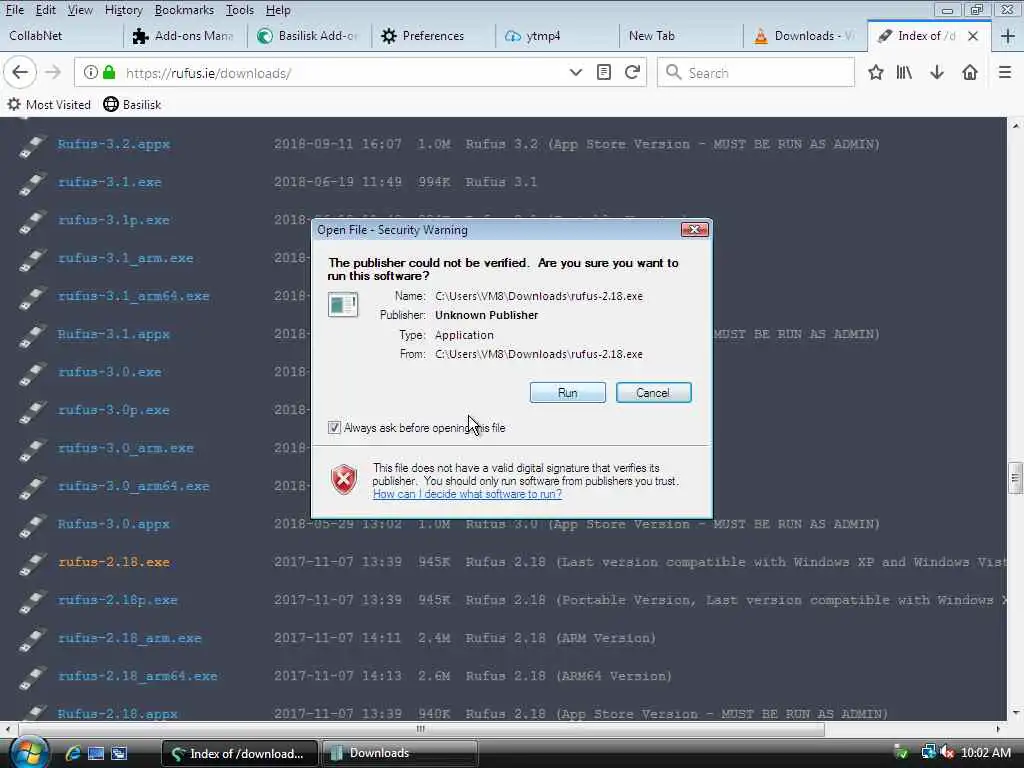Click USB icon beside Rufus-3.1.appx
Image resolution: width=1024 pixels, height=768 pixels.
[x=33, y=335]
